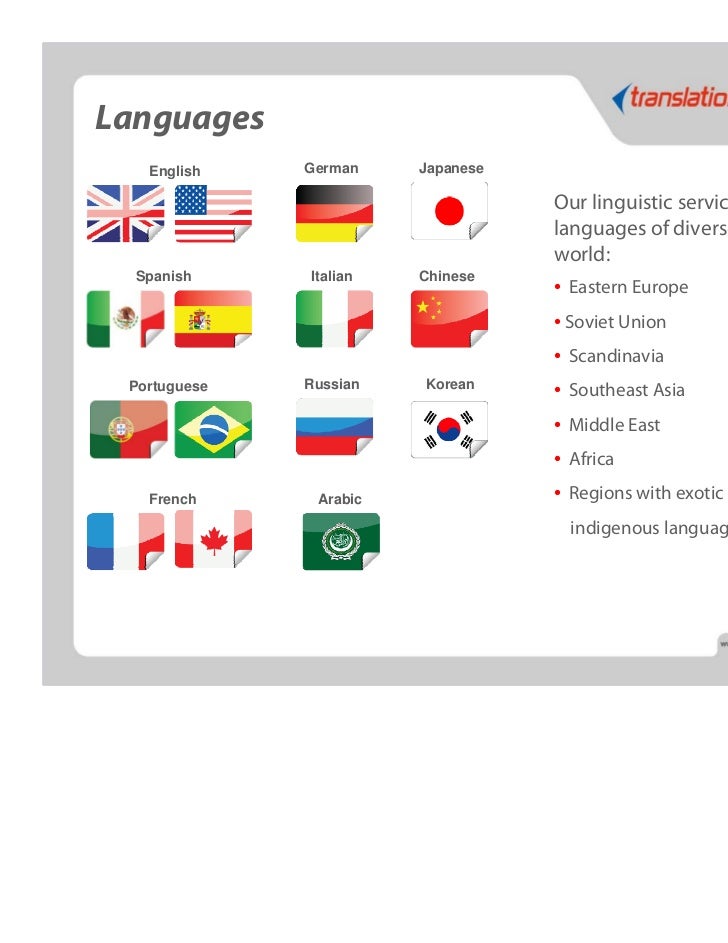This screenshot has height=943, width=728.
Task: Click the Scandinavia bullet text
Action: click(x=616, y=356)
